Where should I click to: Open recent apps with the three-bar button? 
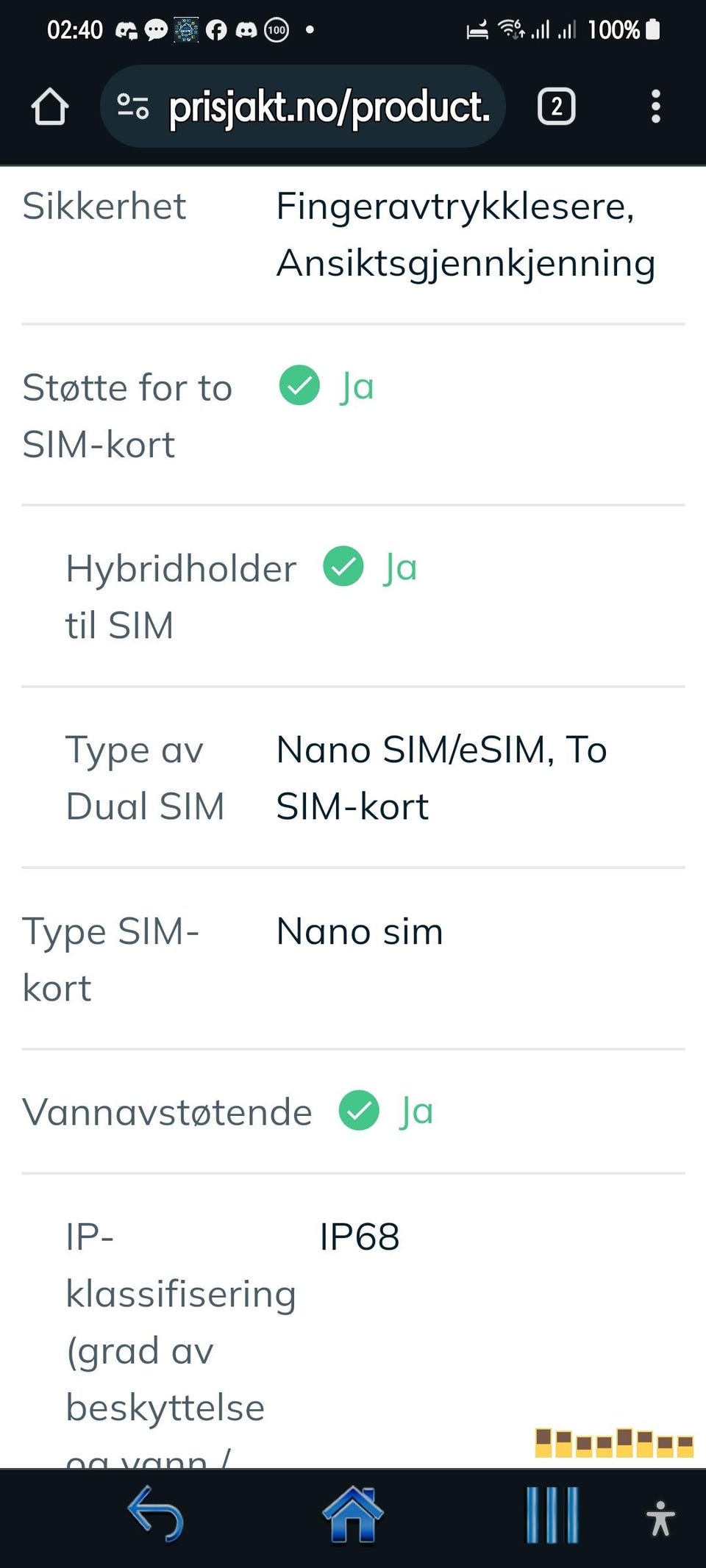(x=552, y=1516)
